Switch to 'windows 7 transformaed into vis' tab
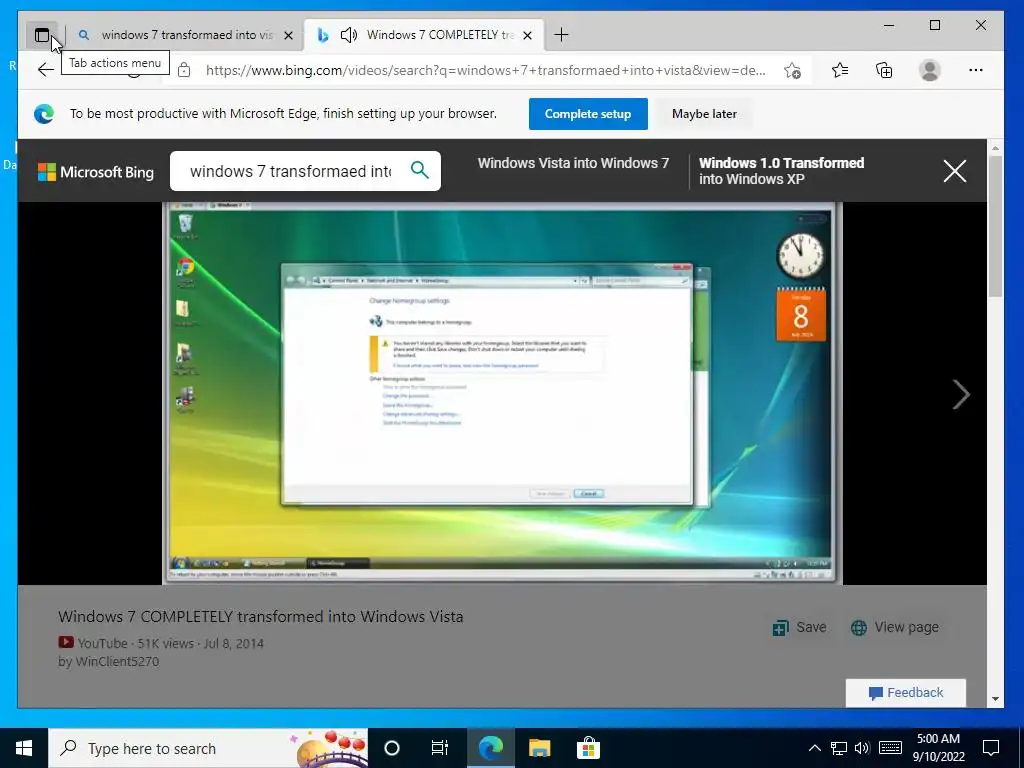The width and height of the screenshot is (1024, 768). [x=186, y=35]
